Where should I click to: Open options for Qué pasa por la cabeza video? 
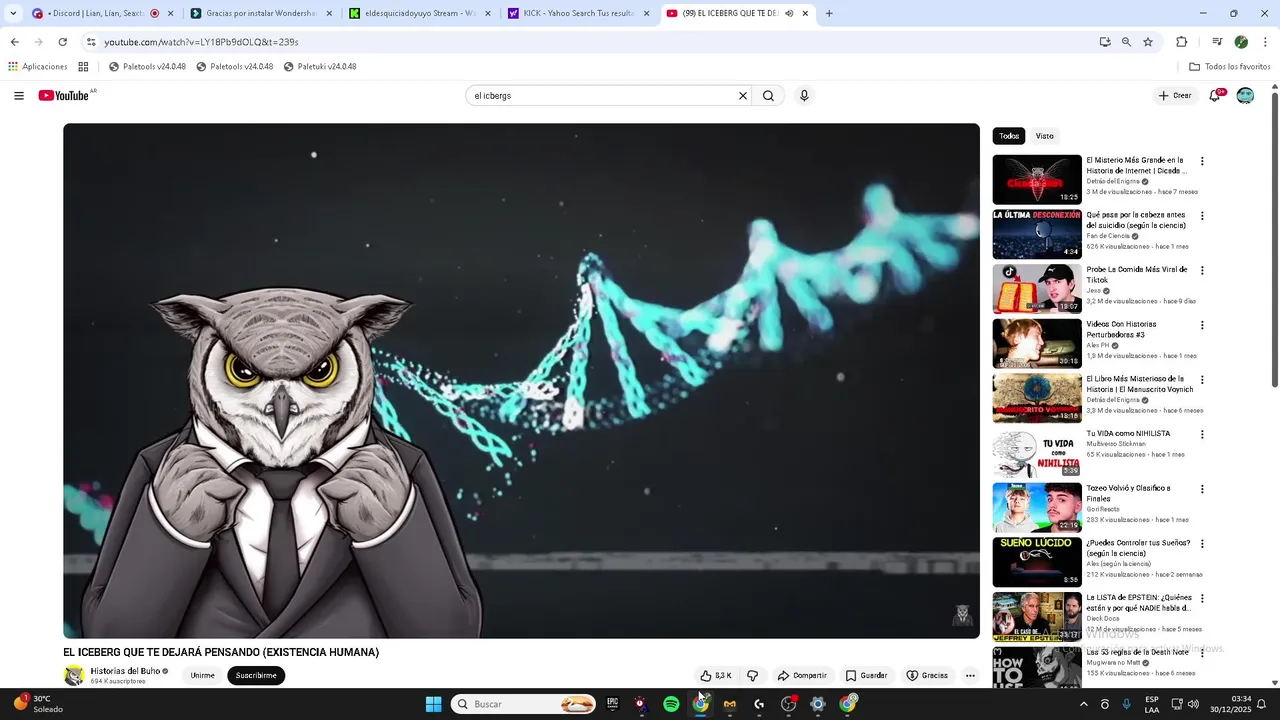1202,216
